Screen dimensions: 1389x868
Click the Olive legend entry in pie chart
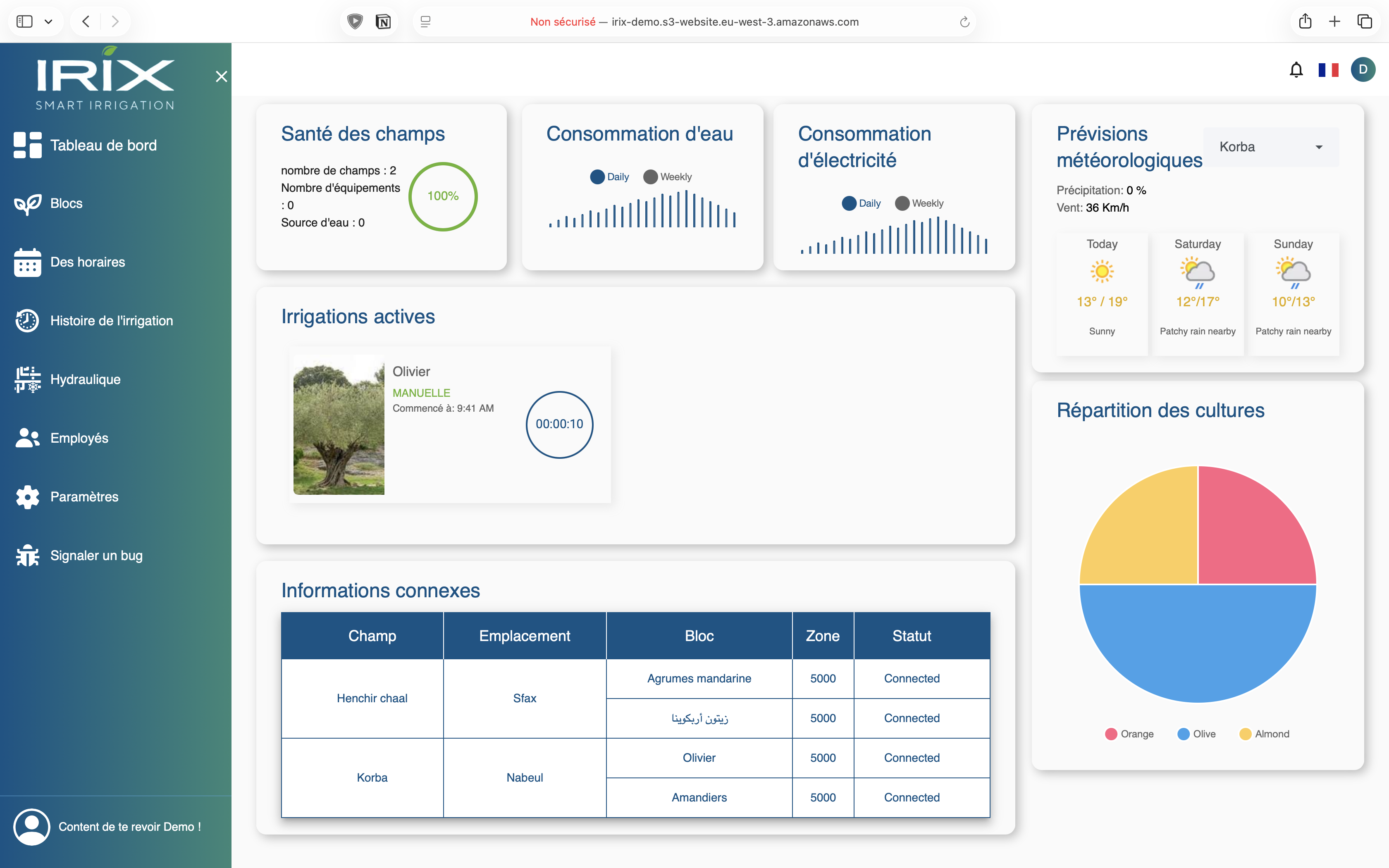pyautogui.click(x=1196, y=734)
